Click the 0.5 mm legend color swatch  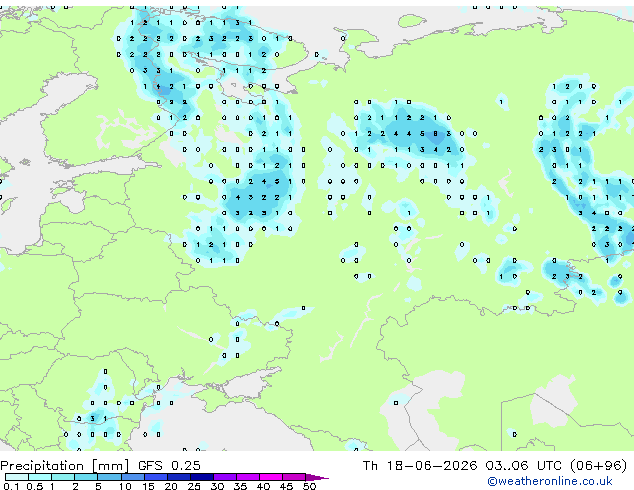[40, 477]
